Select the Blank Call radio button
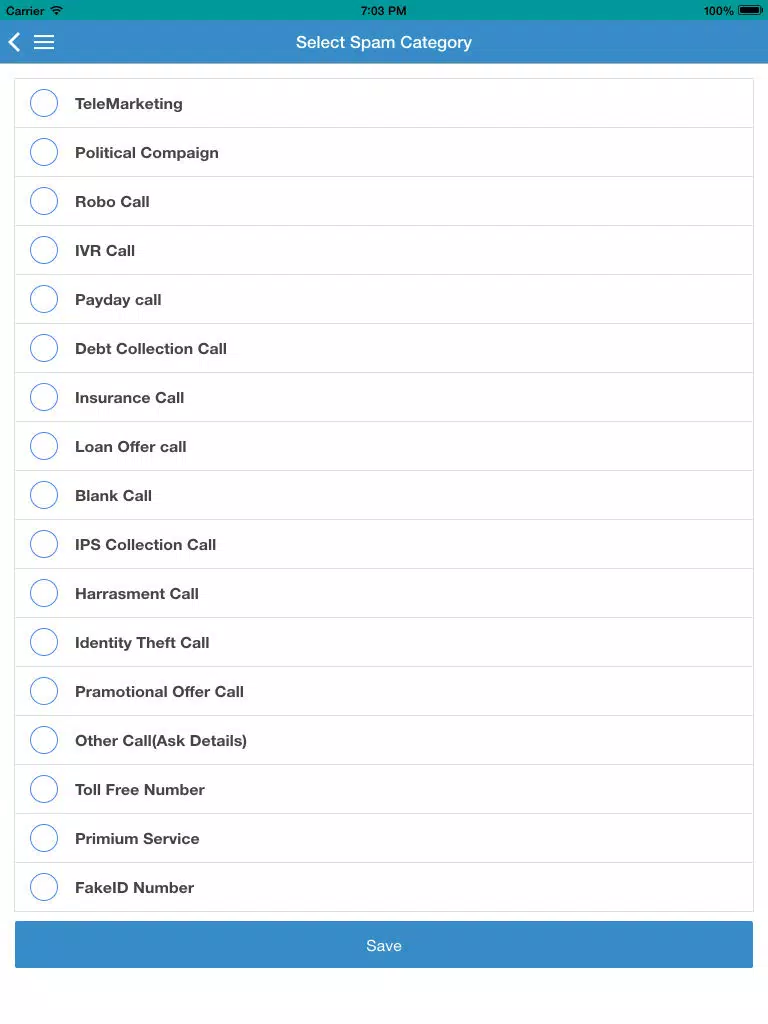The image size is (768, 1024). click(44, 495)
